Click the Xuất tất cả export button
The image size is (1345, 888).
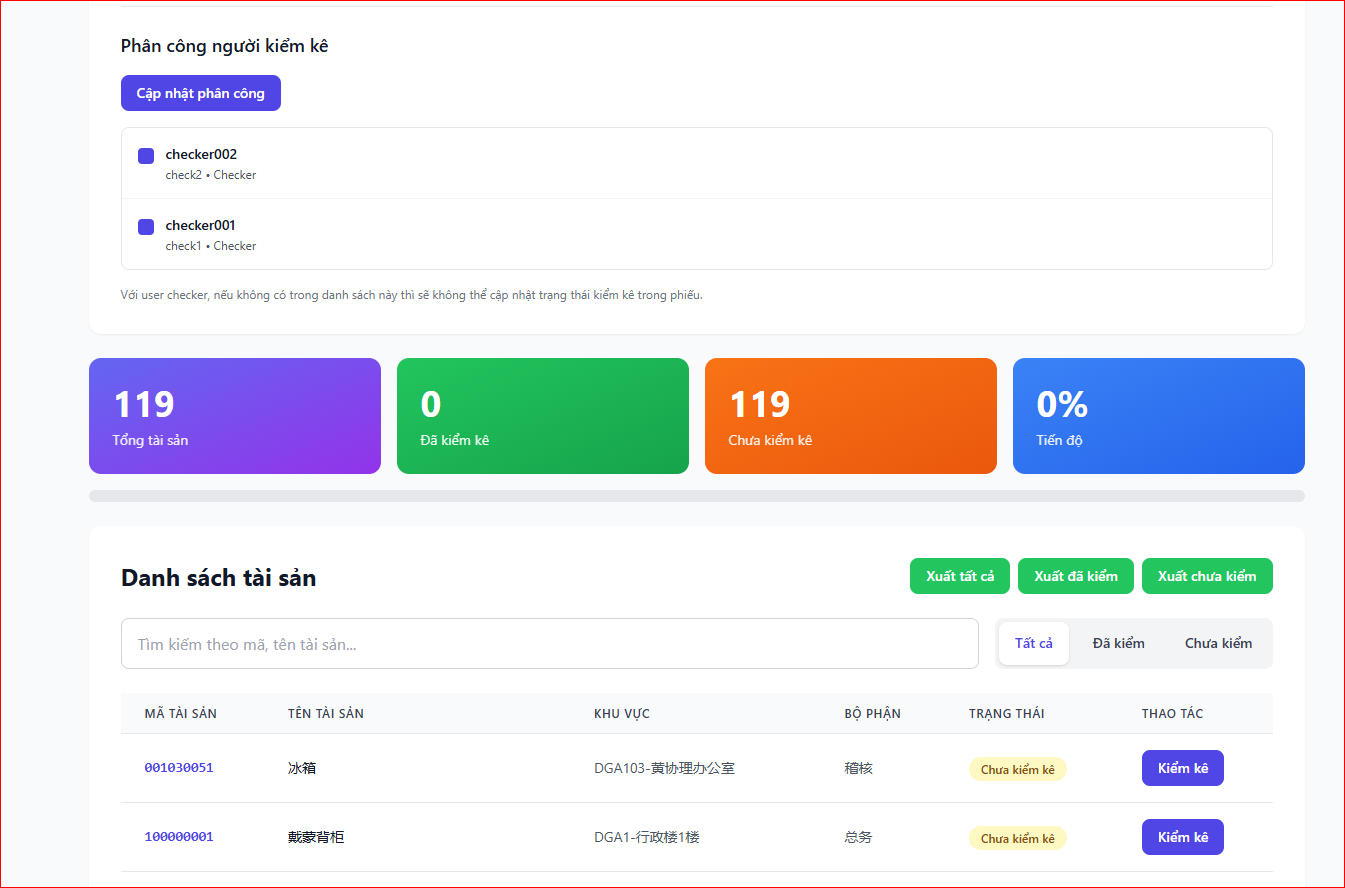[x=959, y=576]
